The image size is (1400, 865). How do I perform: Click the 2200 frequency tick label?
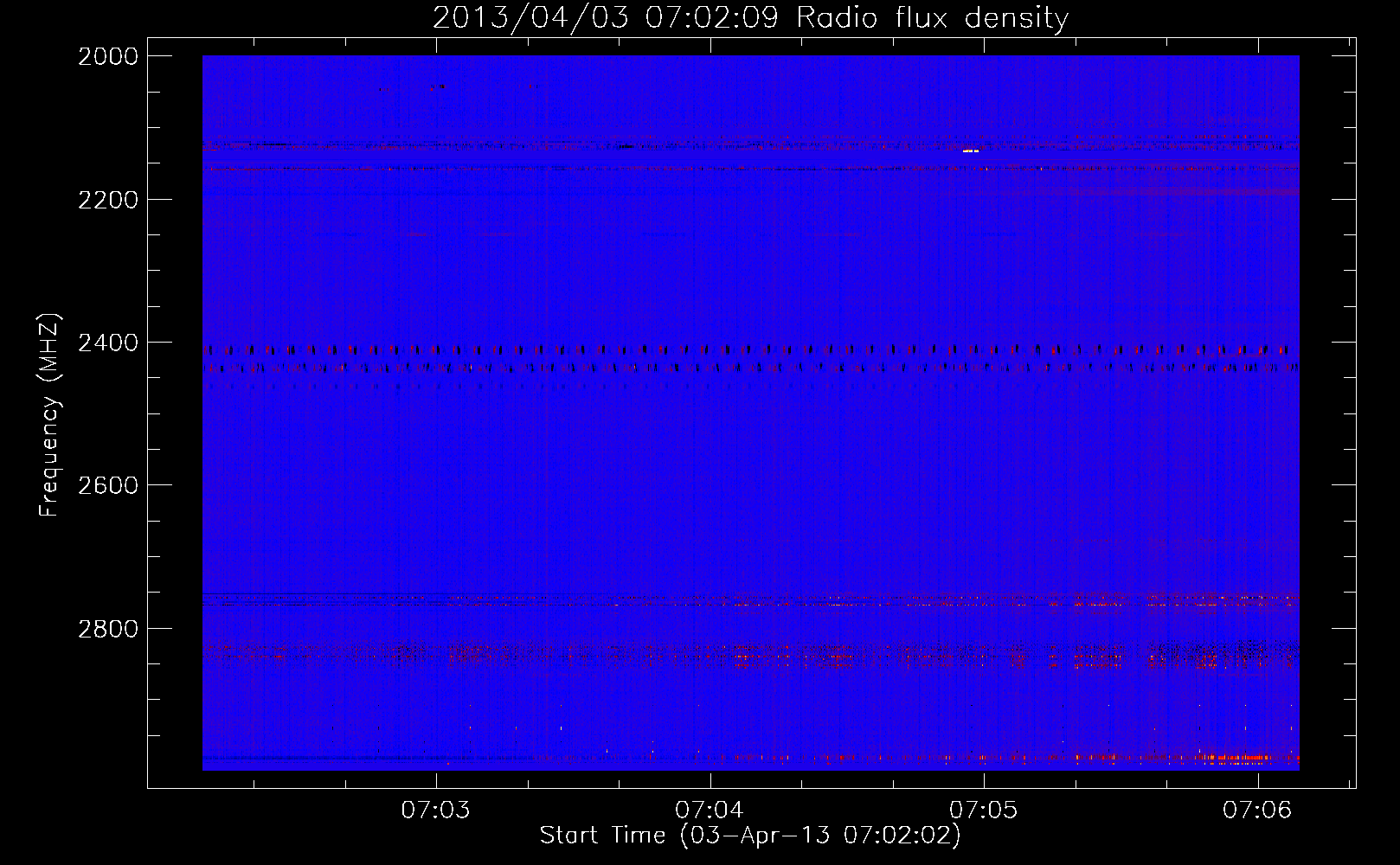click(x=108, y=200)
